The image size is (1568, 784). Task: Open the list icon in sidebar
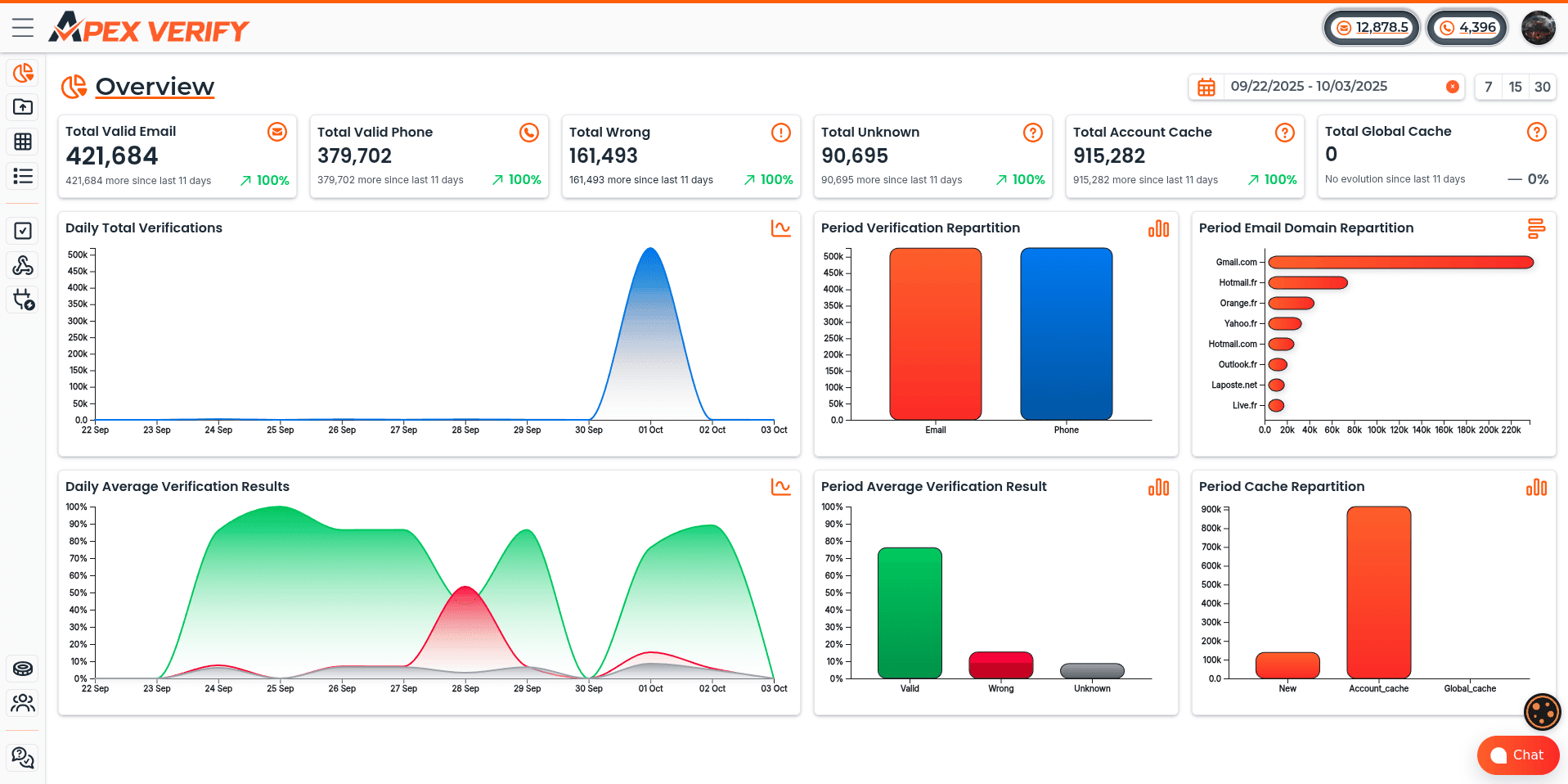pyautogui.click(x=23, y=176)
